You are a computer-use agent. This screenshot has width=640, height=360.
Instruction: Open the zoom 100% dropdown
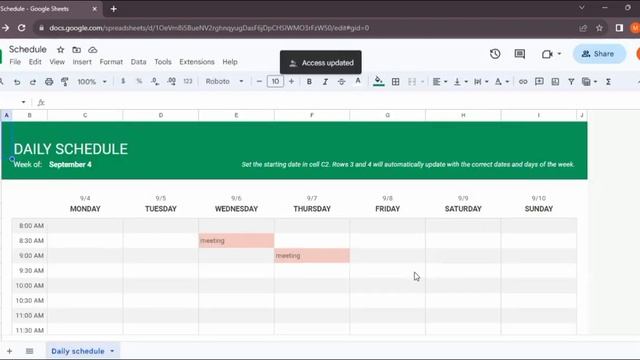click(x=92, y=82)
